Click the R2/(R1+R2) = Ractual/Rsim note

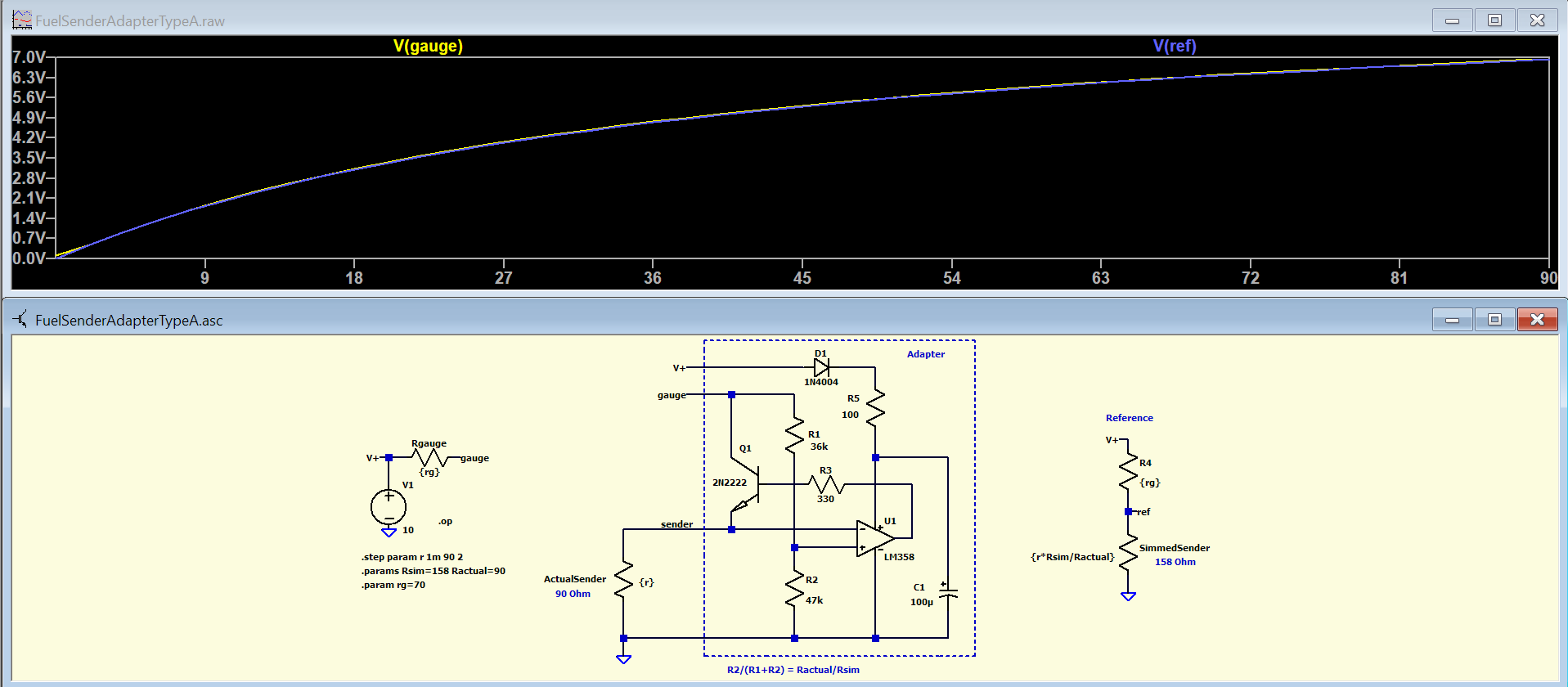[x=793, y=670]
